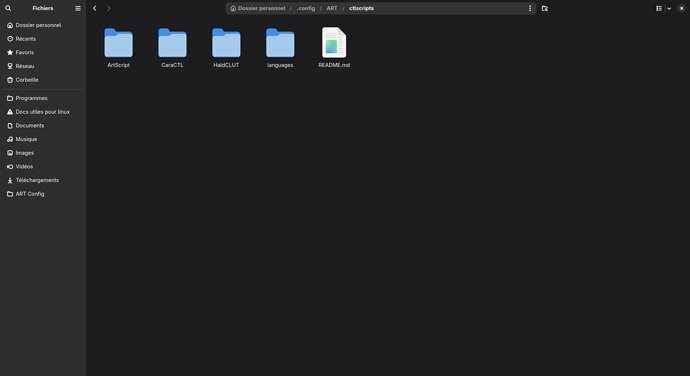Click the ArtScript folder name label
The height and width of the screenshot is (376, 690).
click(118, 65)
